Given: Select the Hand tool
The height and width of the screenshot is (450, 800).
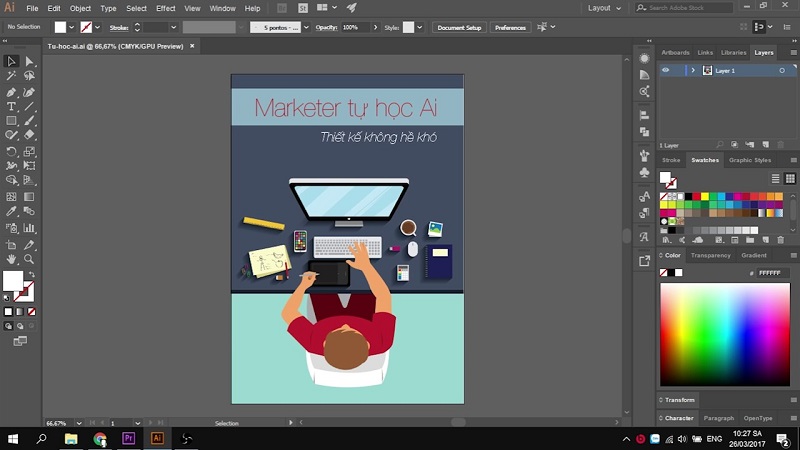Looking at the screenshot, I should click(11, 259).
